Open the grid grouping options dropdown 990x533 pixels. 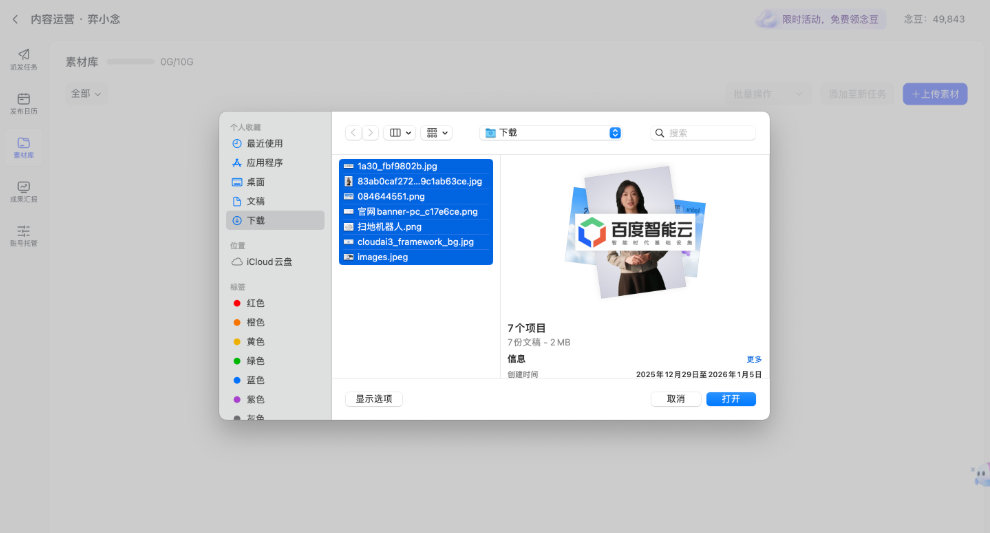(x=436, y=132)
